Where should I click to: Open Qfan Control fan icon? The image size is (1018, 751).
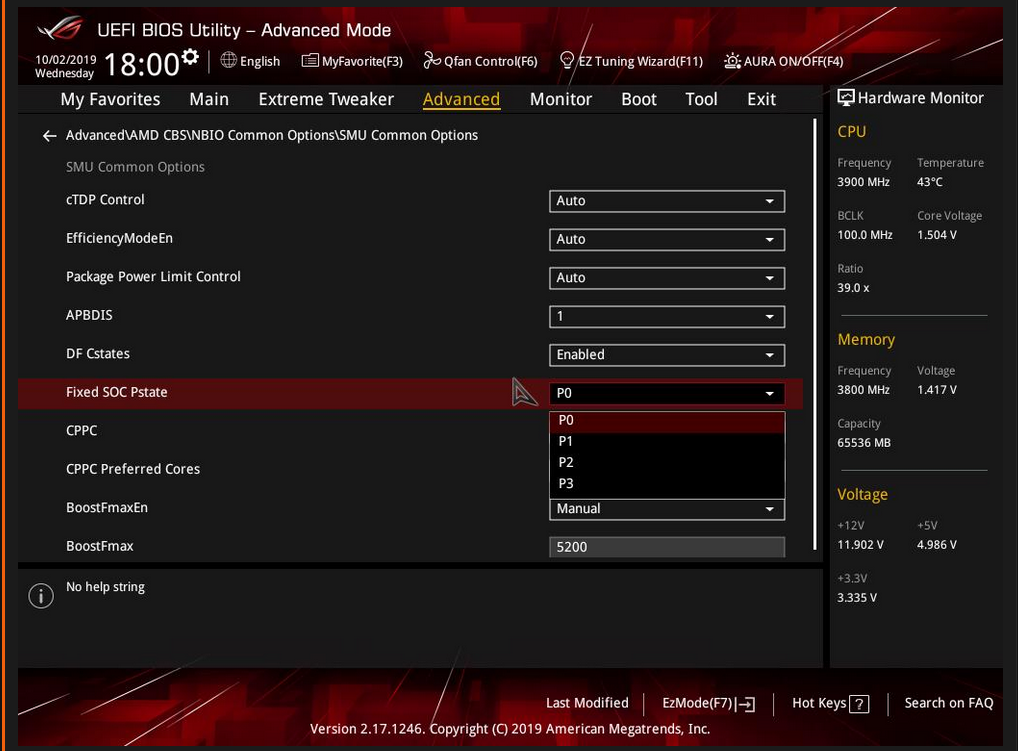click(432, 60)
